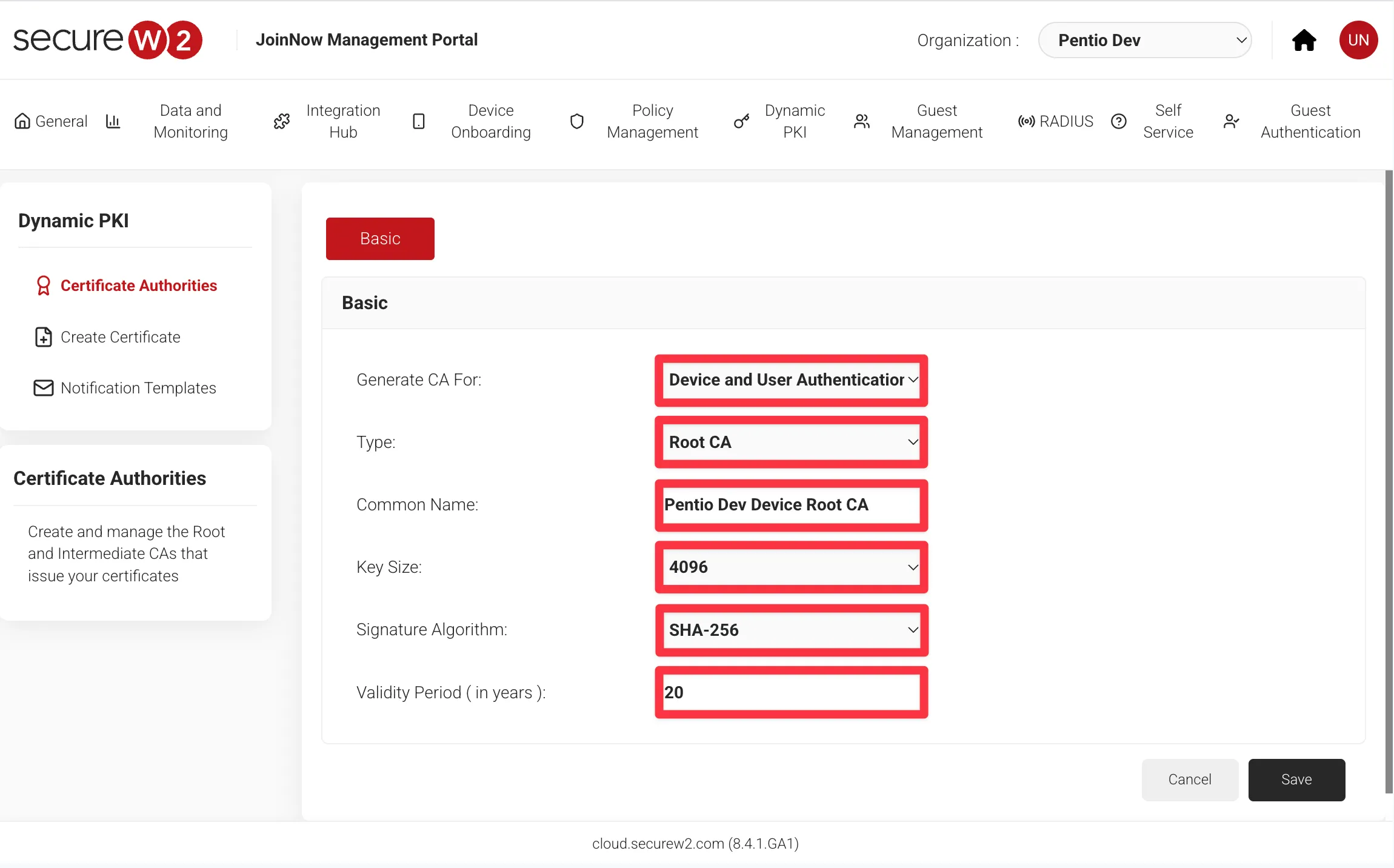Open the RADIUS menu
The image size is (1394, 868).
(x=1056, y=121)
